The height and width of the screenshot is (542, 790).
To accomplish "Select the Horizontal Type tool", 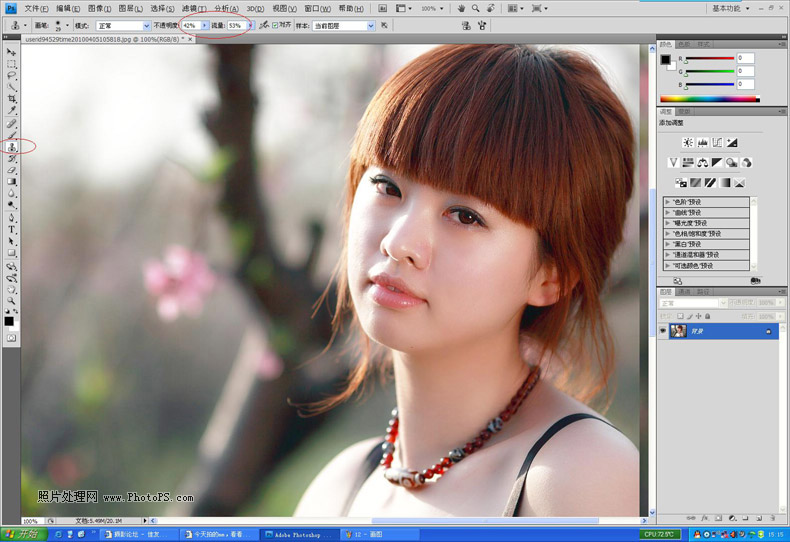I will coord(11,229).
